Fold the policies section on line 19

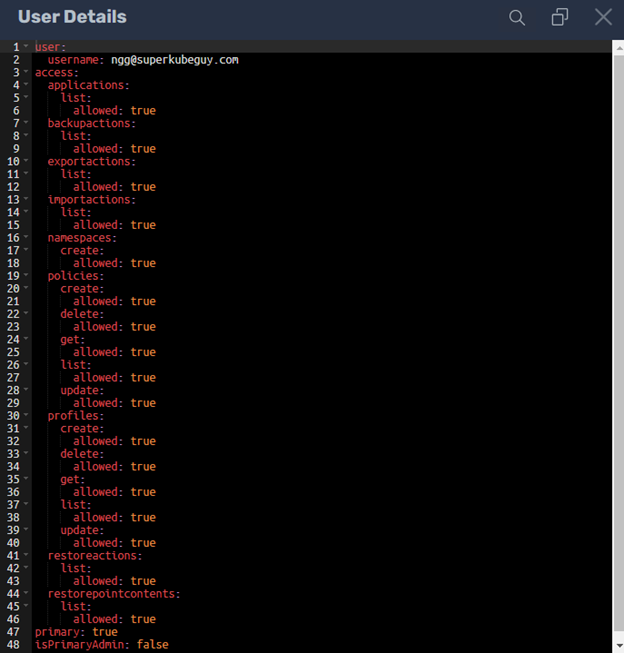point(26,274)
